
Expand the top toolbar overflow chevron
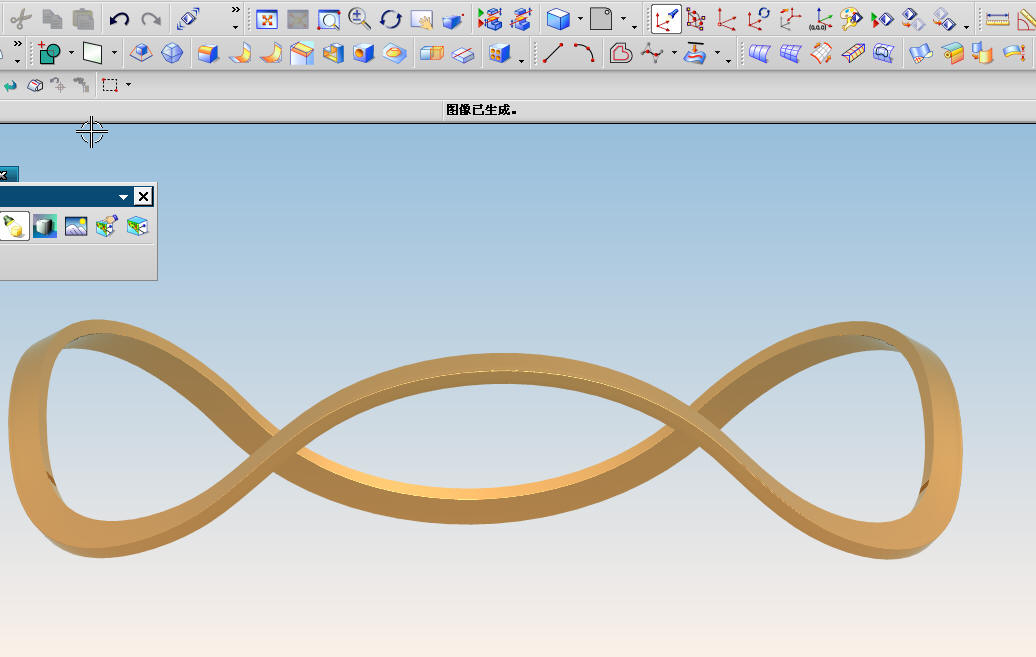235,9
